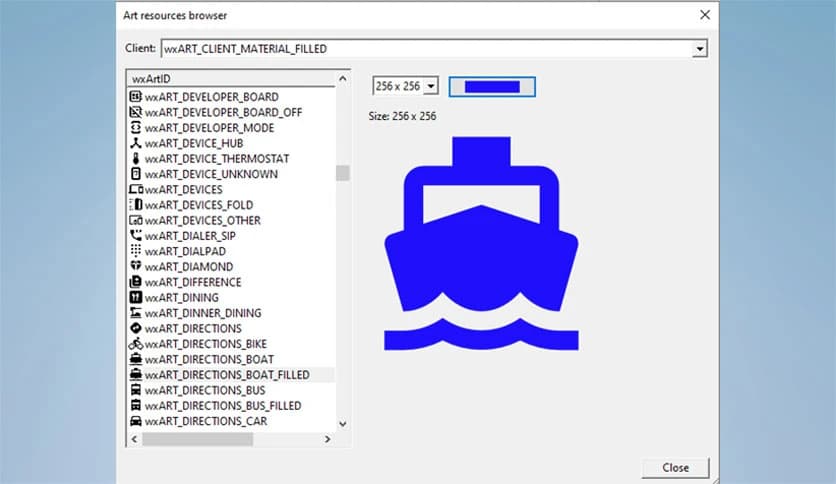Click the horizontal scroll right arrow
Image resolution: width=836 pixels, height=484 pixels.
[327, 439]
